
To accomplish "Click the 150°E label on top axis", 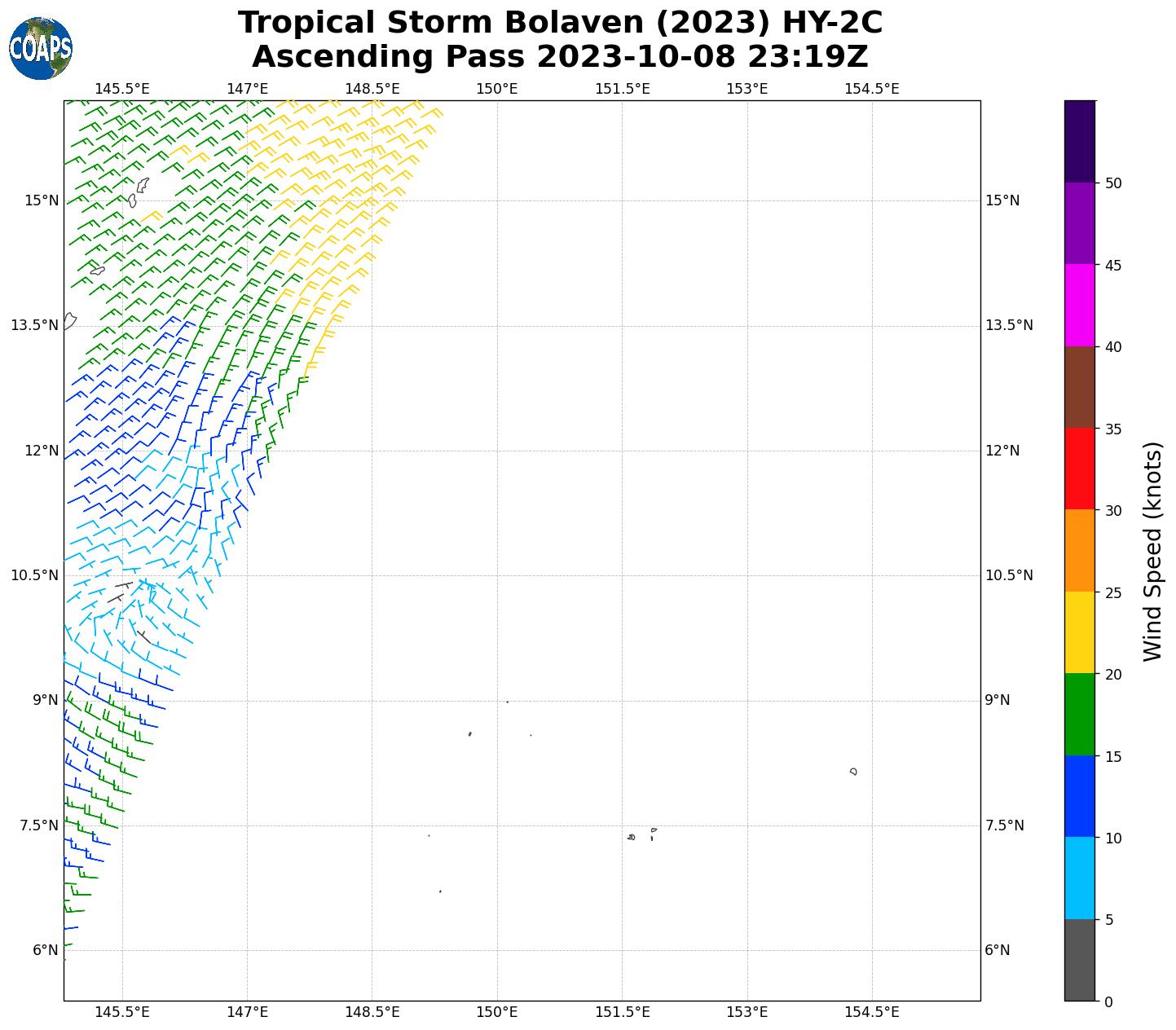I will click(497, 89).
